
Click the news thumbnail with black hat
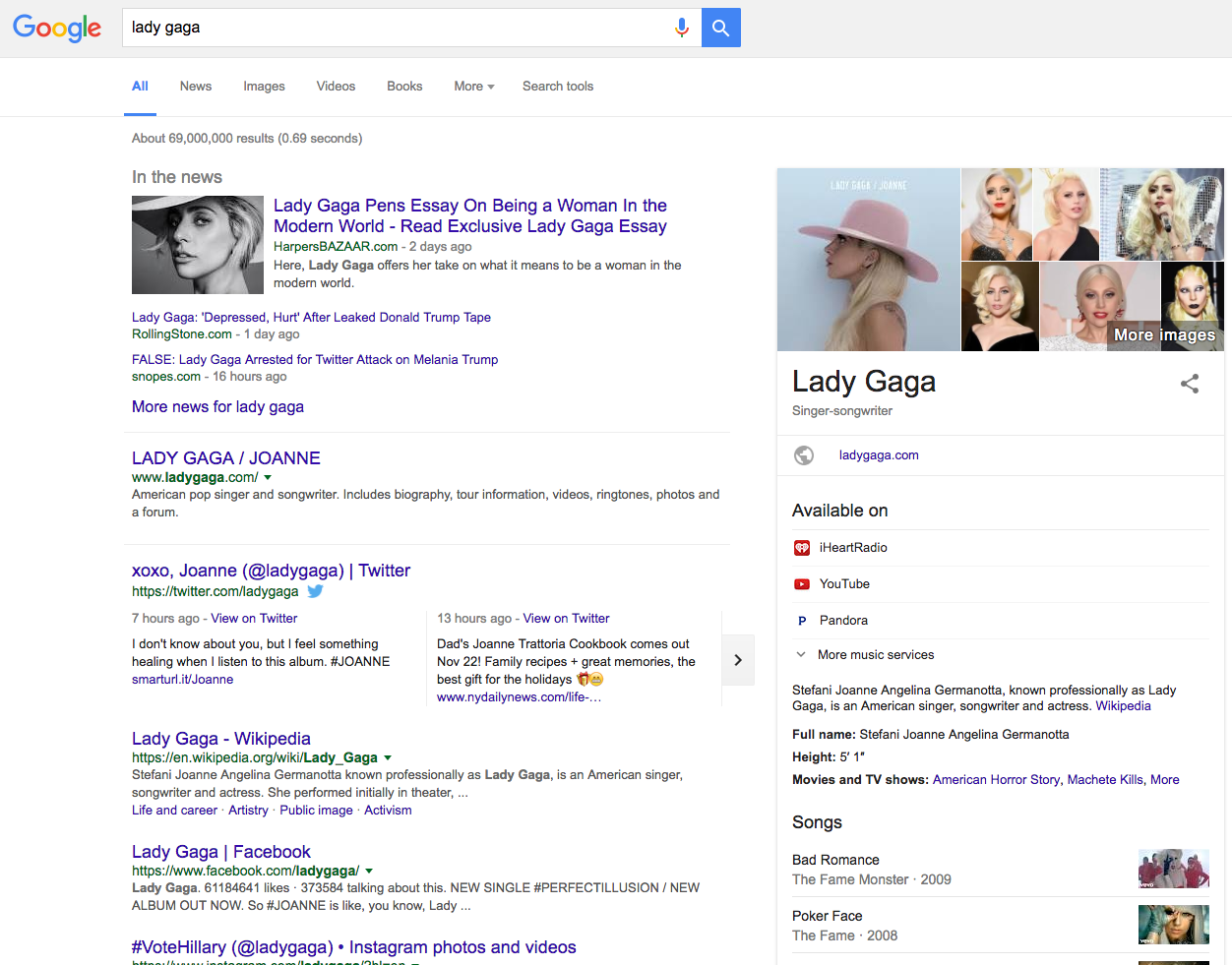pos(198,245)
